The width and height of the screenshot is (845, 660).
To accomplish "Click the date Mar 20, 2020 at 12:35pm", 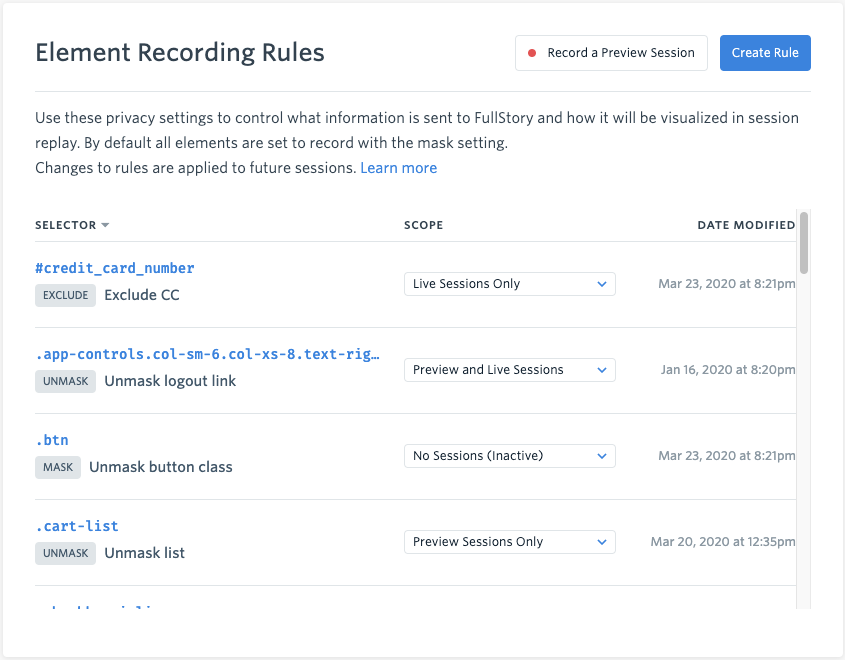I will coord(723,541).
